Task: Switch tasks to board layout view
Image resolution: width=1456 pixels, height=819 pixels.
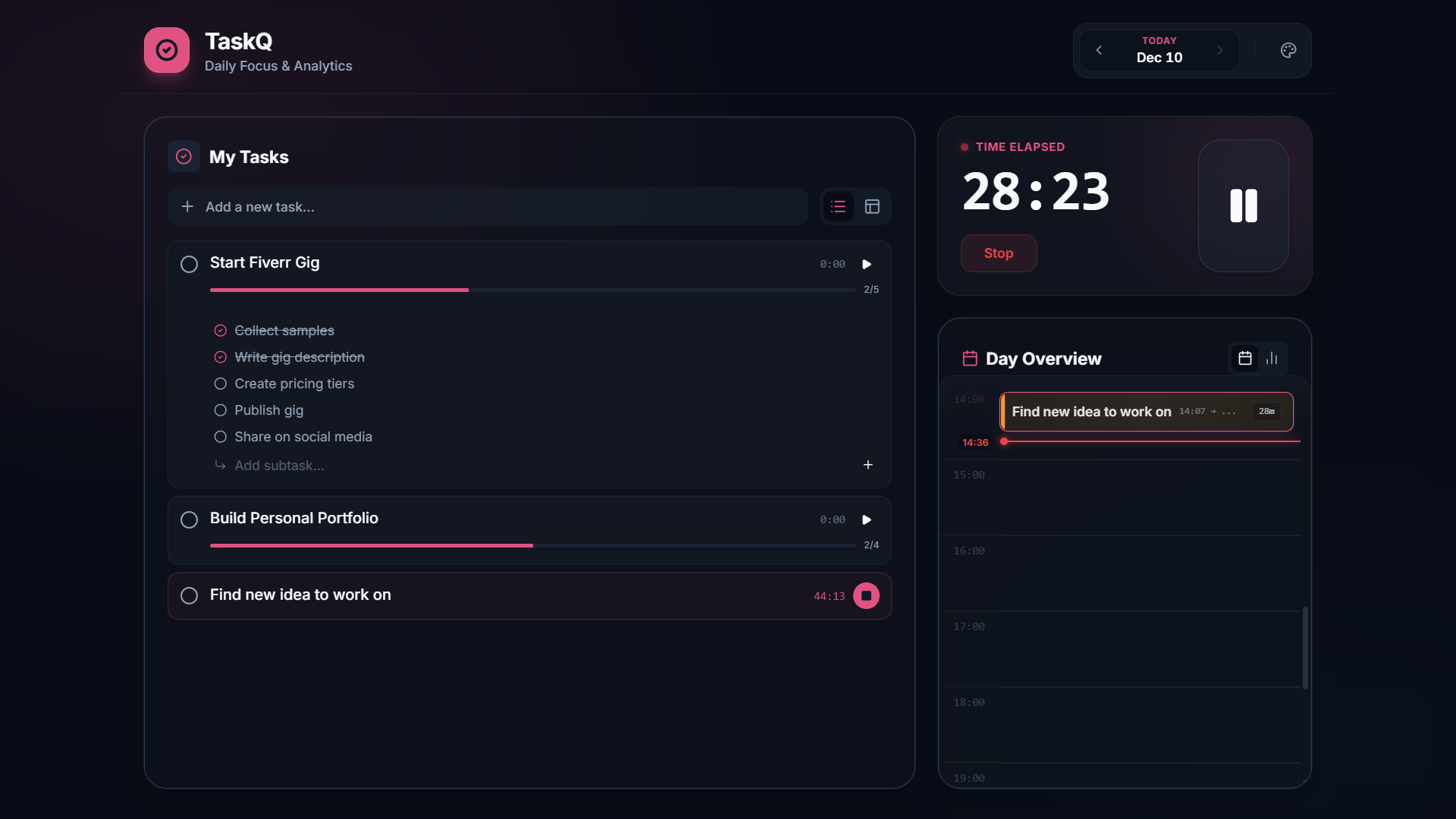Action: (872, 206)
